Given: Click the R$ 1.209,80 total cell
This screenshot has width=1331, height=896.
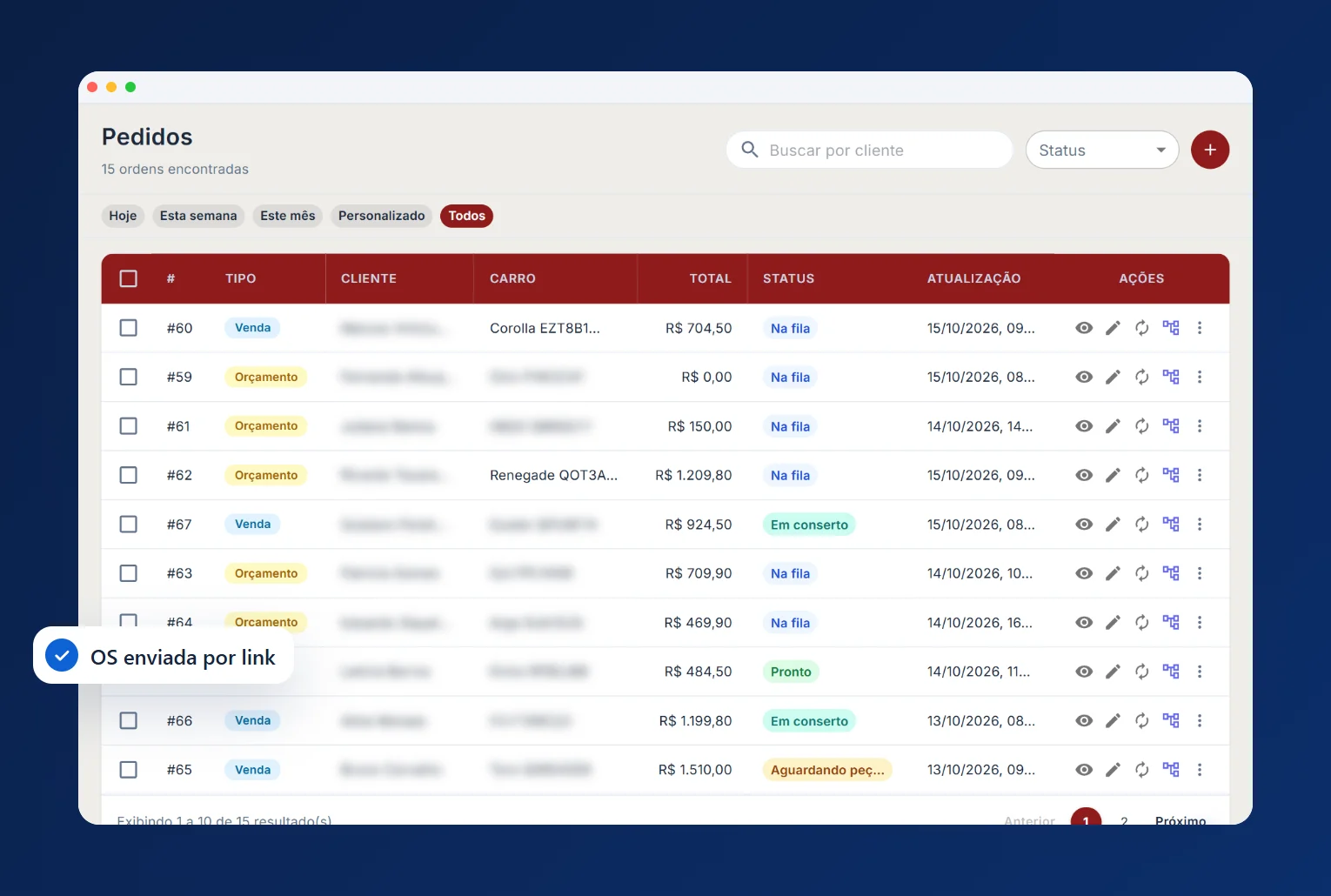Looking at the screenshot, I should 693,475.
